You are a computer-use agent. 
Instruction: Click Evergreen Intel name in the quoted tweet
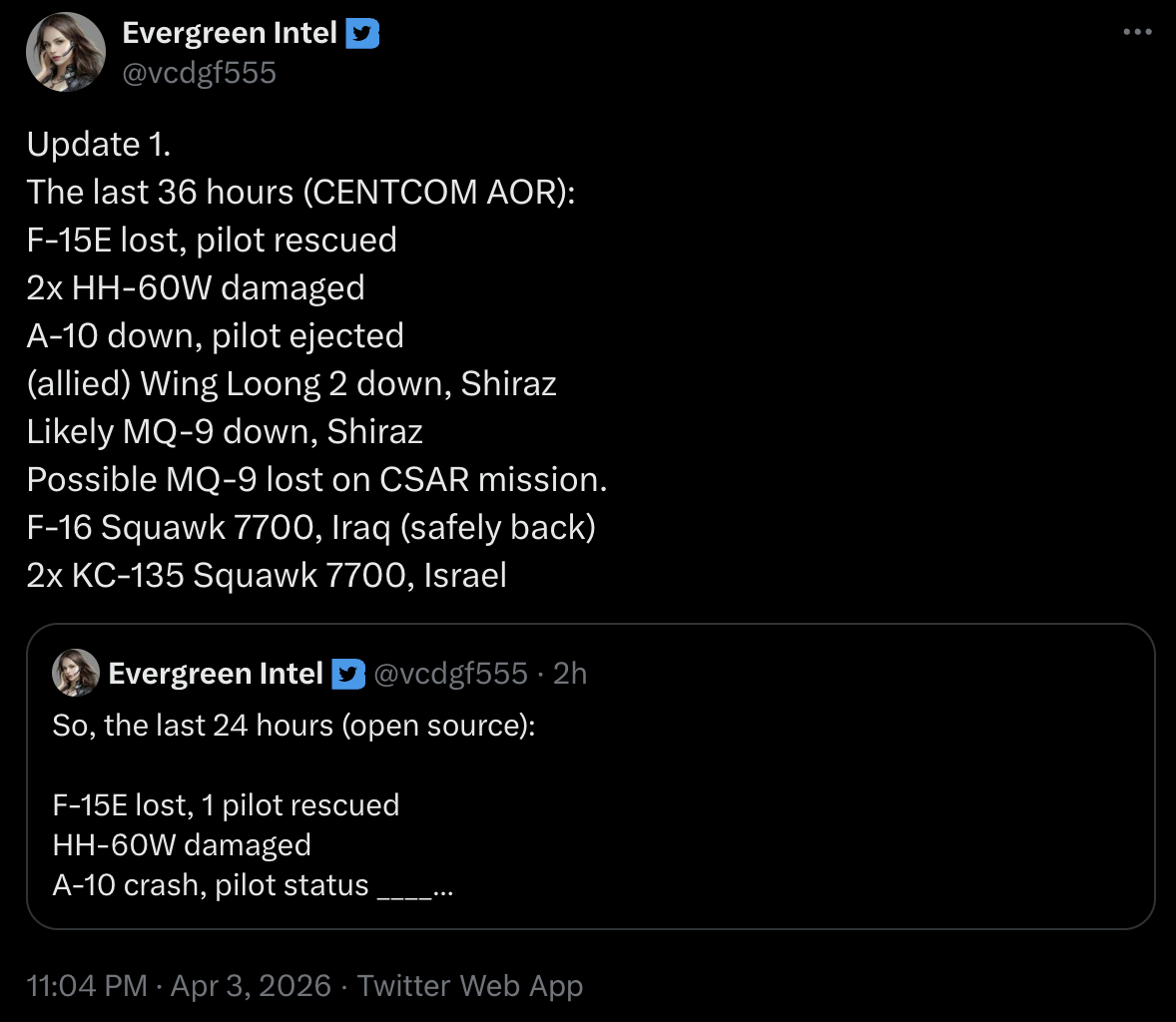(x=215, y=674)
